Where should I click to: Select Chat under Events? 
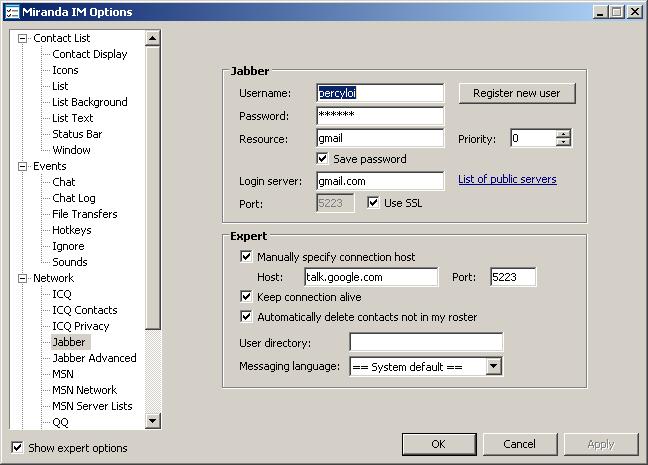click(64, 182)
